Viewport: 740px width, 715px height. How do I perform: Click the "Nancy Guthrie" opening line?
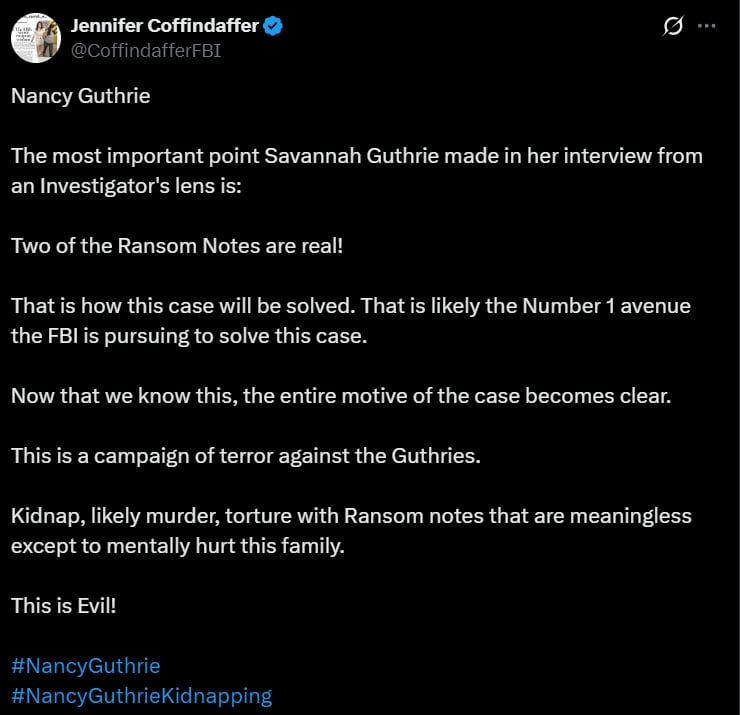click(80, 96)
